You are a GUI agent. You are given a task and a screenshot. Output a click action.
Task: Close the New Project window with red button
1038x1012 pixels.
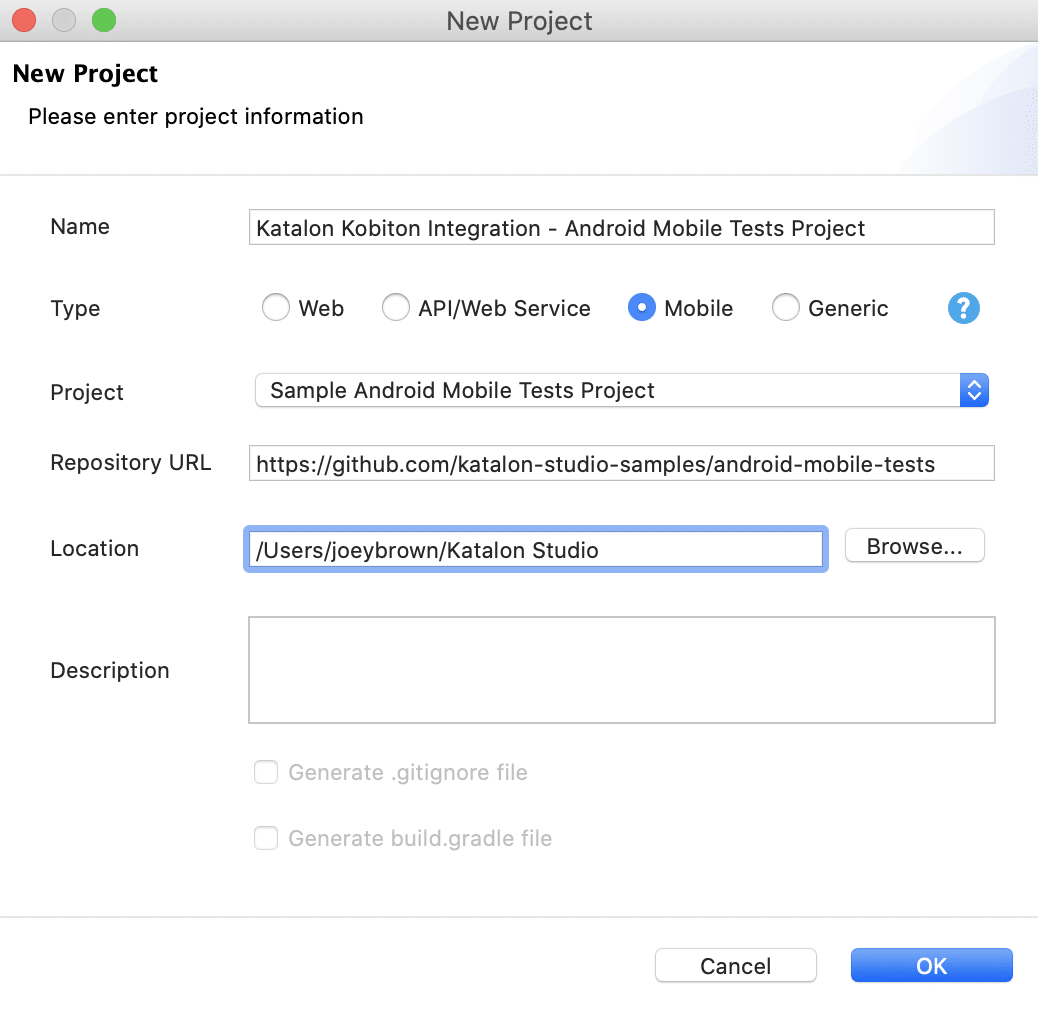point(24,20)
